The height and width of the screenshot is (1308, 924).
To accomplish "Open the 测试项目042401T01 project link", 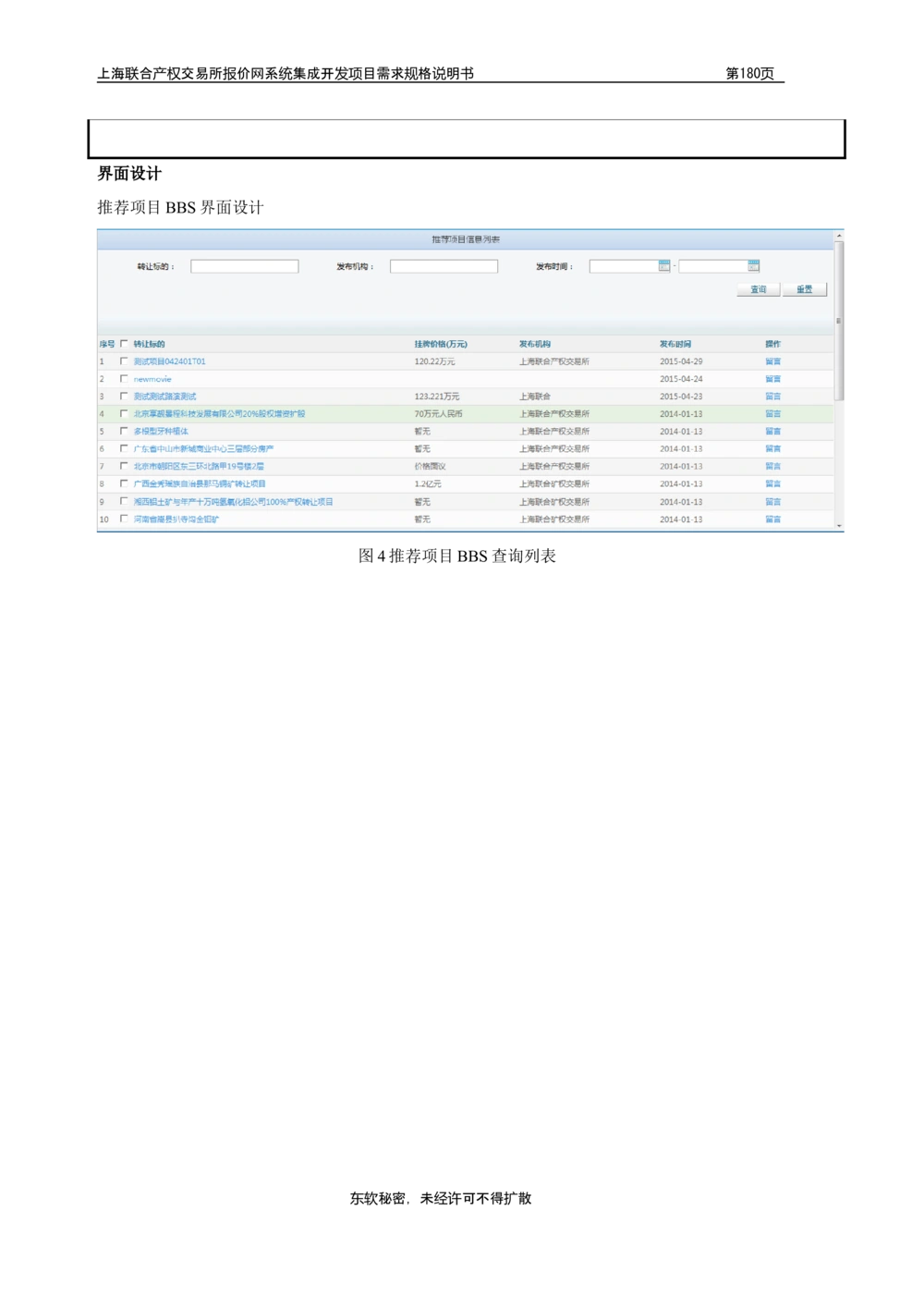I will pyautogui.click(x=169, y=361).
